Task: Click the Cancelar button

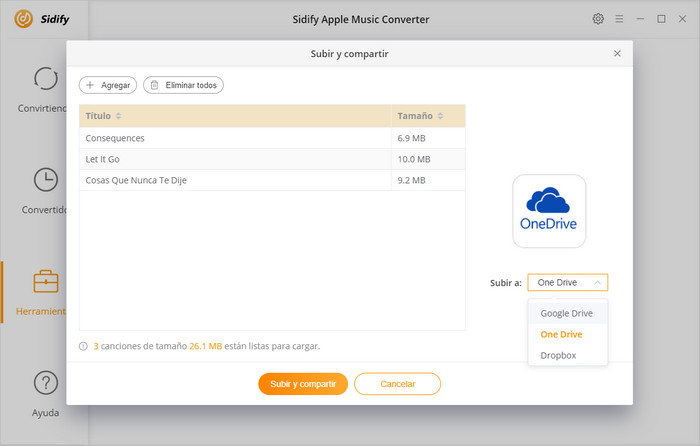Action: tap(397, 383)
